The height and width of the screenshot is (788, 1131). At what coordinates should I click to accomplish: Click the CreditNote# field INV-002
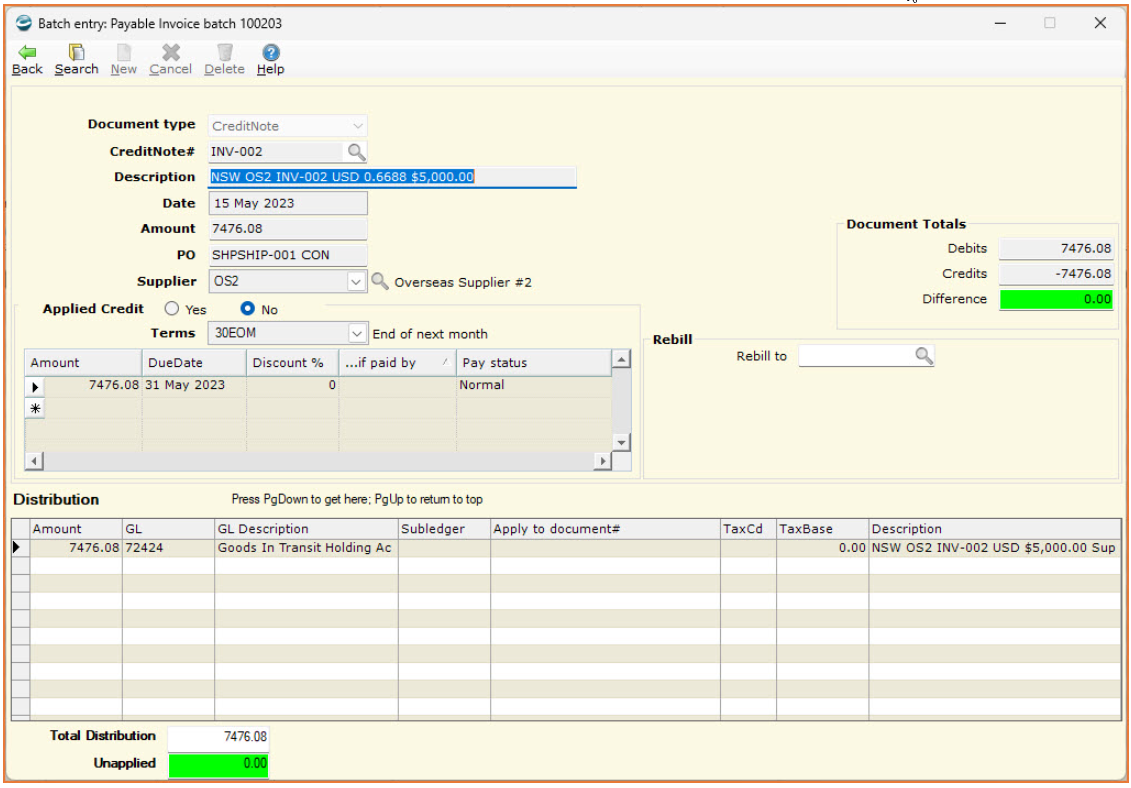[277, 152]
